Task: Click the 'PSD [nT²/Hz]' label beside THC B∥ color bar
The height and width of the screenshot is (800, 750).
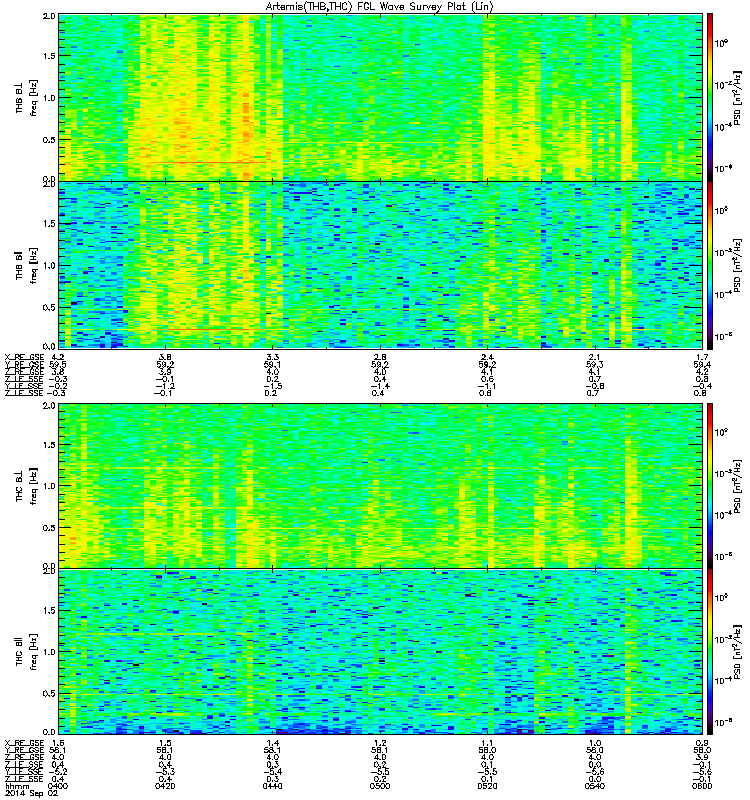Action: click(x=738, y=652)
